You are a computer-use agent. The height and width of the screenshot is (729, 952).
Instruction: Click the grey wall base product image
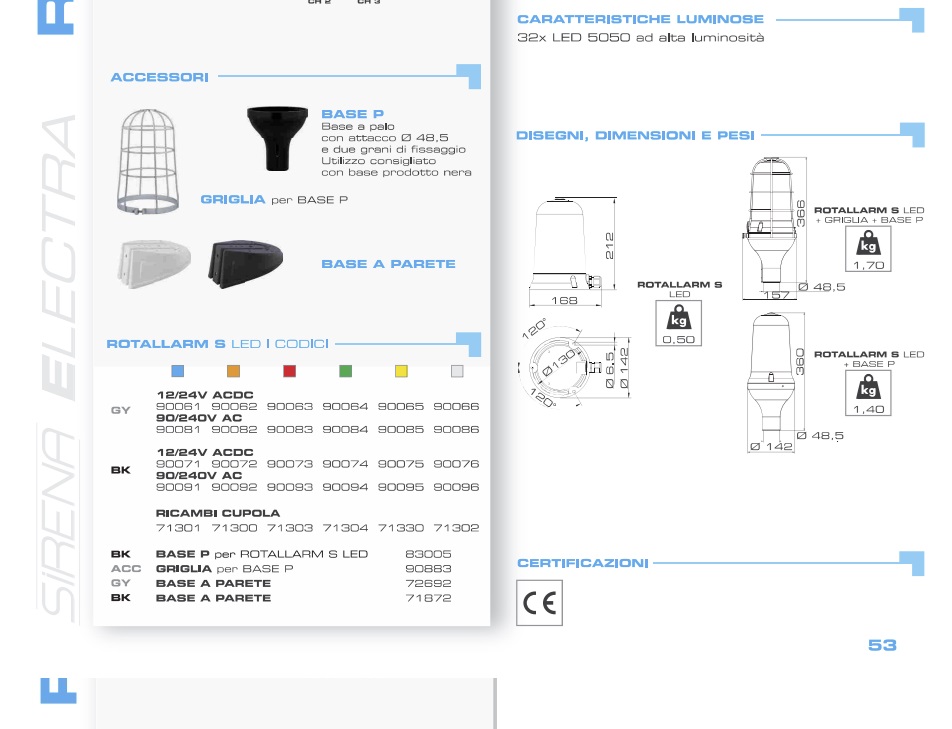155,262
